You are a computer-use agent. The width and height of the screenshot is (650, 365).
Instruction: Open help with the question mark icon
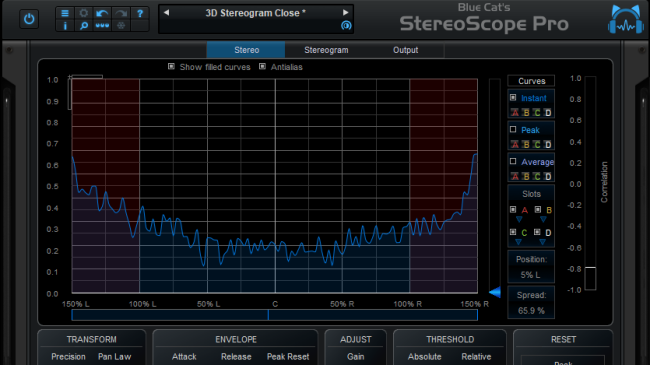(140, 13)
